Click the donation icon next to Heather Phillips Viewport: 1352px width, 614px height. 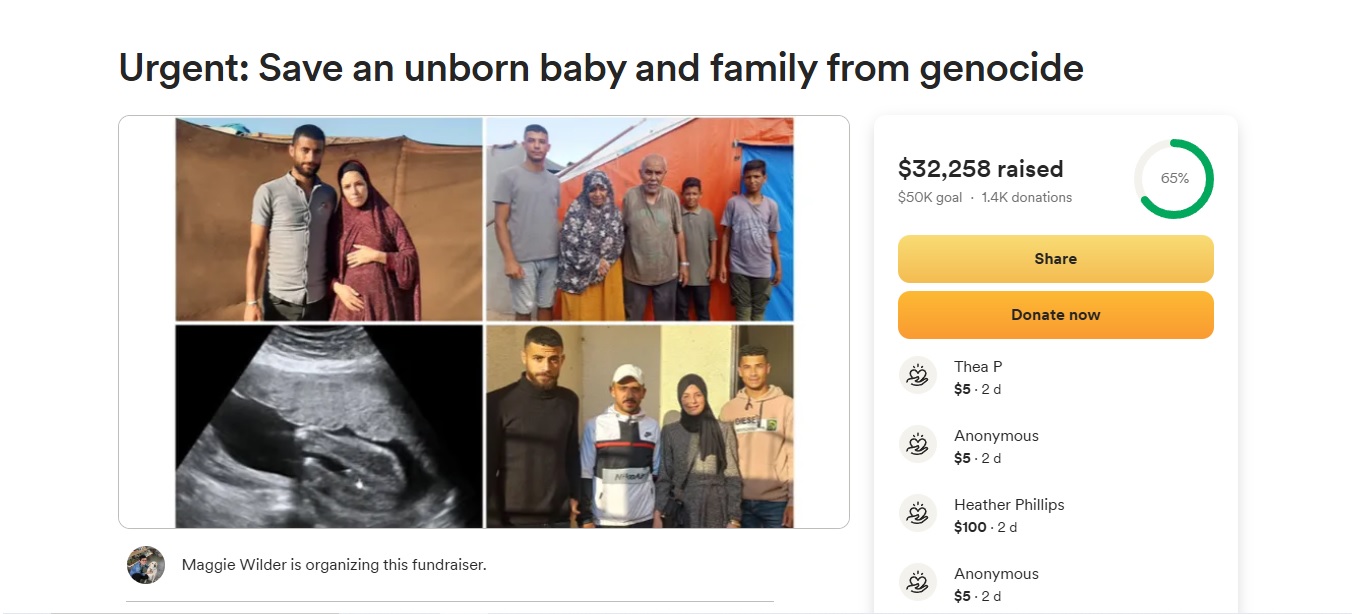coord(917,514)
